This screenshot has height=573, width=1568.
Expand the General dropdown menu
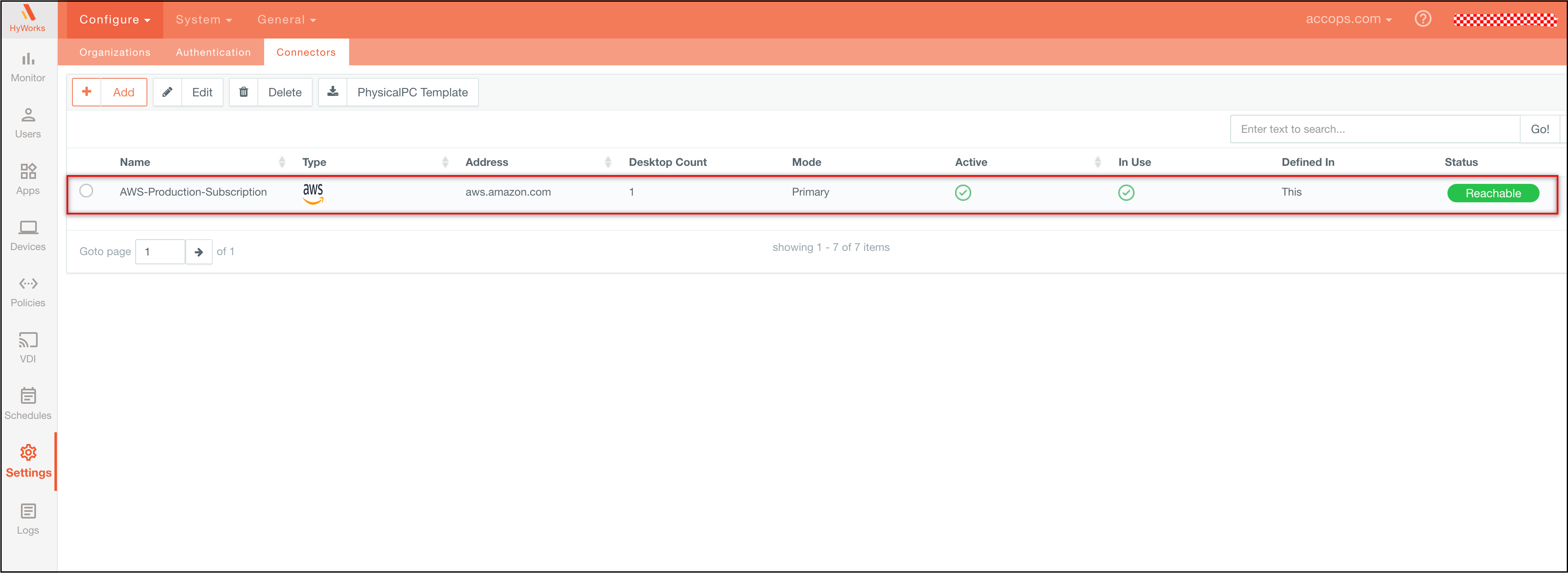click(x=287, y=20)
